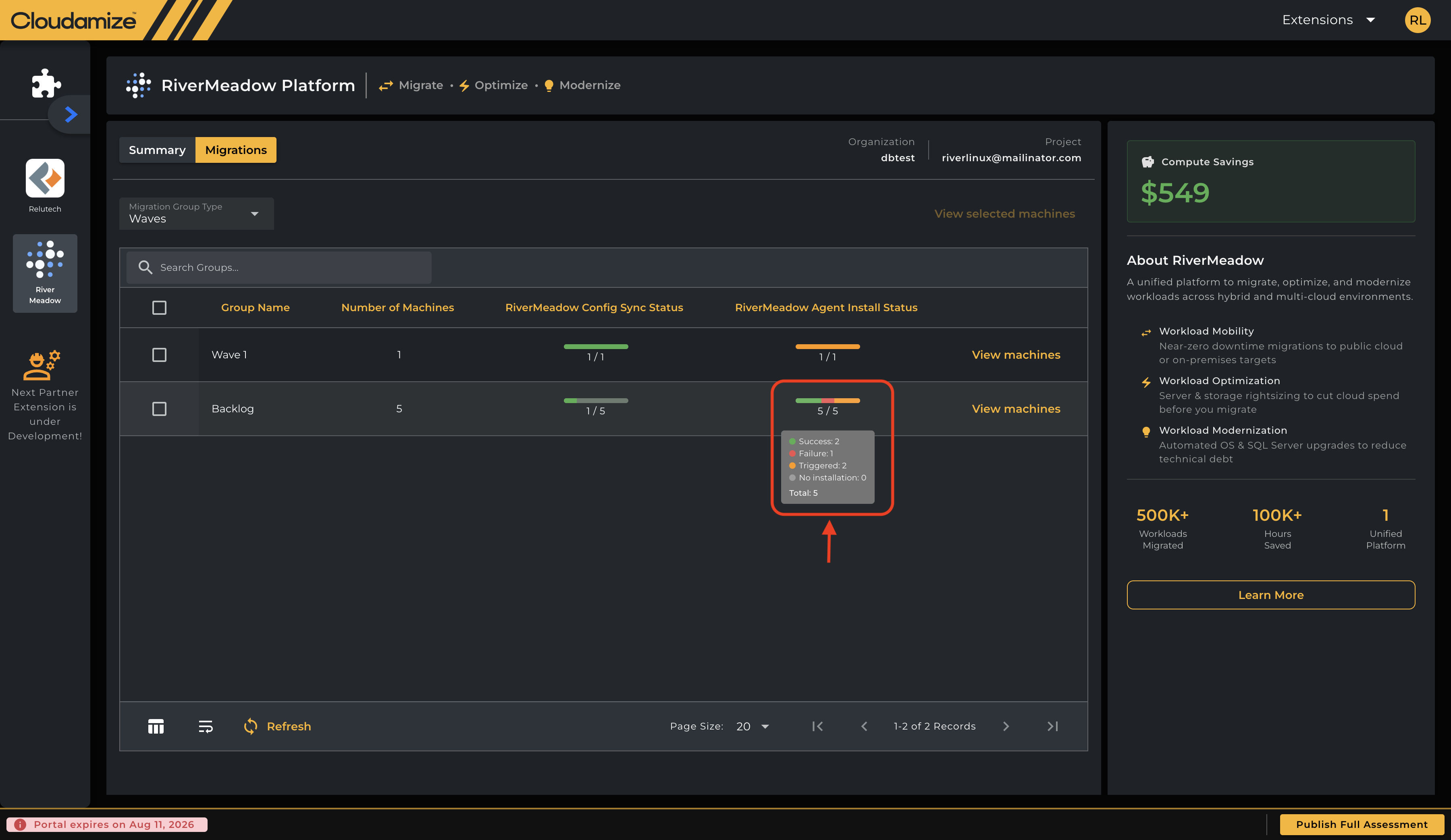Click the Compute Savings piggy bank icon
The height and width of the screenshot is (840, 1451).
pyautogui.click(x=1147, y=162)
